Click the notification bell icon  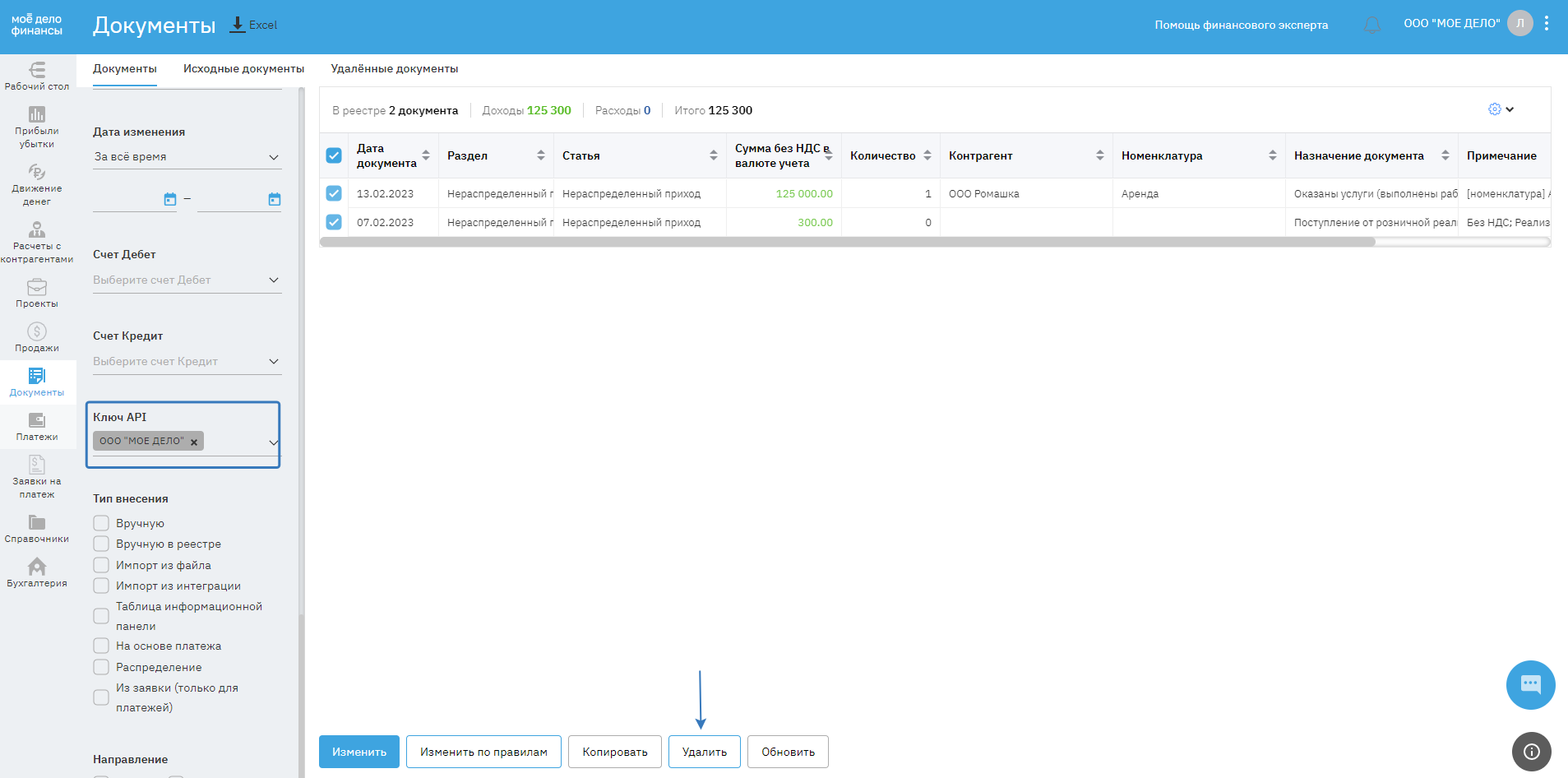coord(1371,25)
